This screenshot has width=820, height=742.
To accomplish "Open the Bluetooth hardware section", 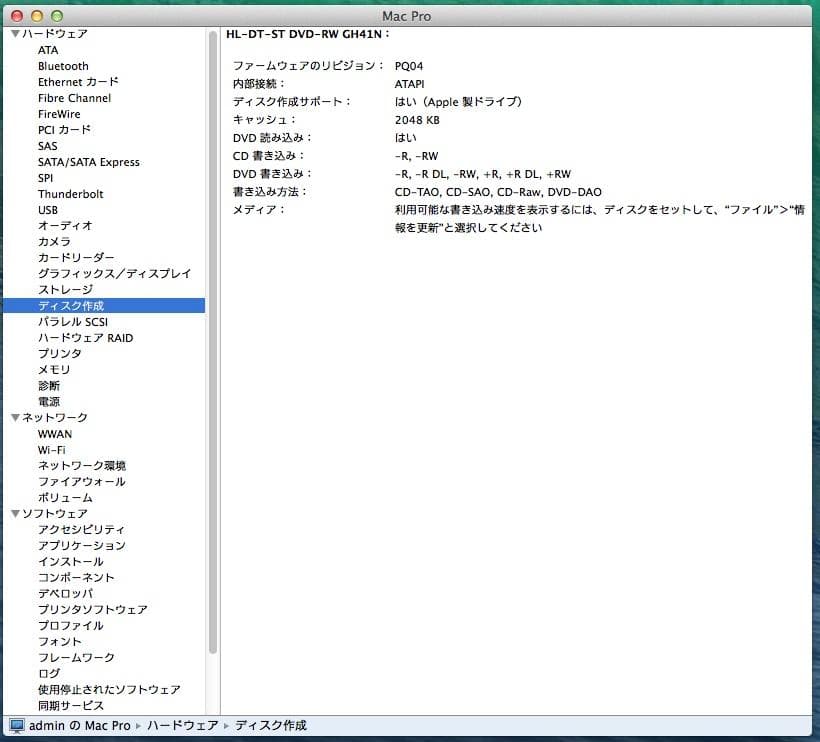I will 62,65.
